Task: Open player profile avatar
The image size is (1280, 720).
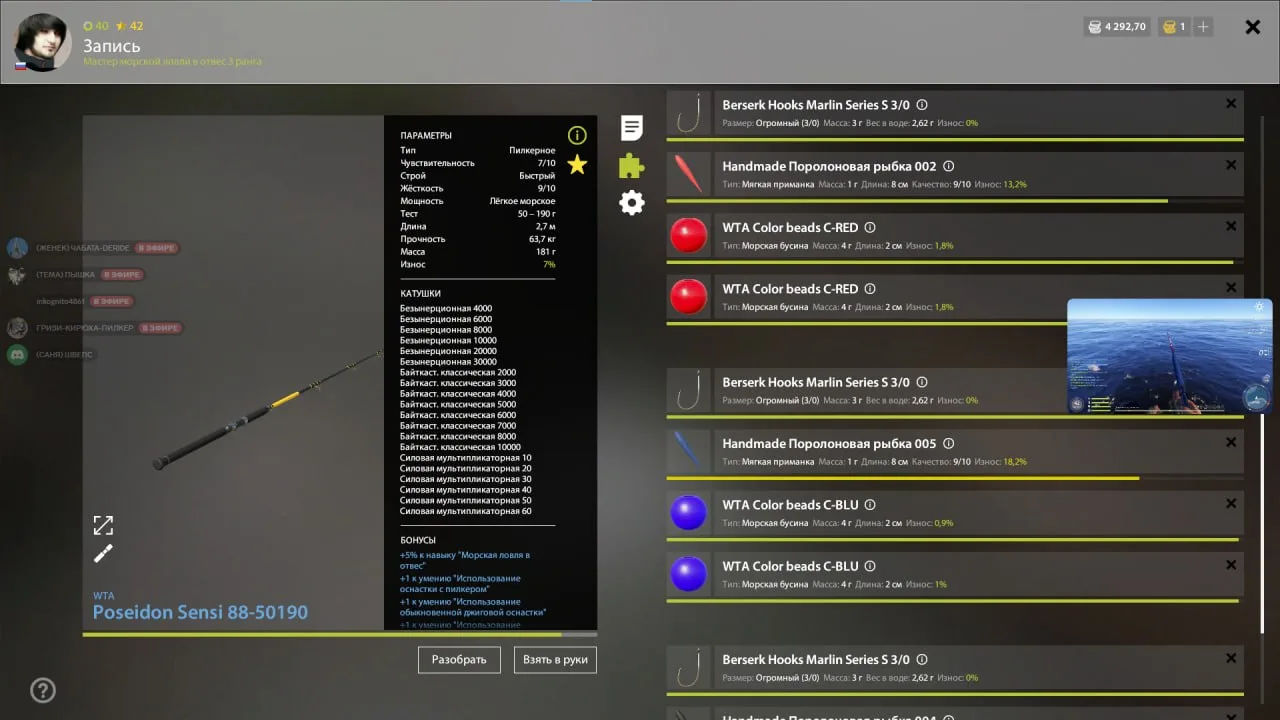Action: click(x=42, y=42)
